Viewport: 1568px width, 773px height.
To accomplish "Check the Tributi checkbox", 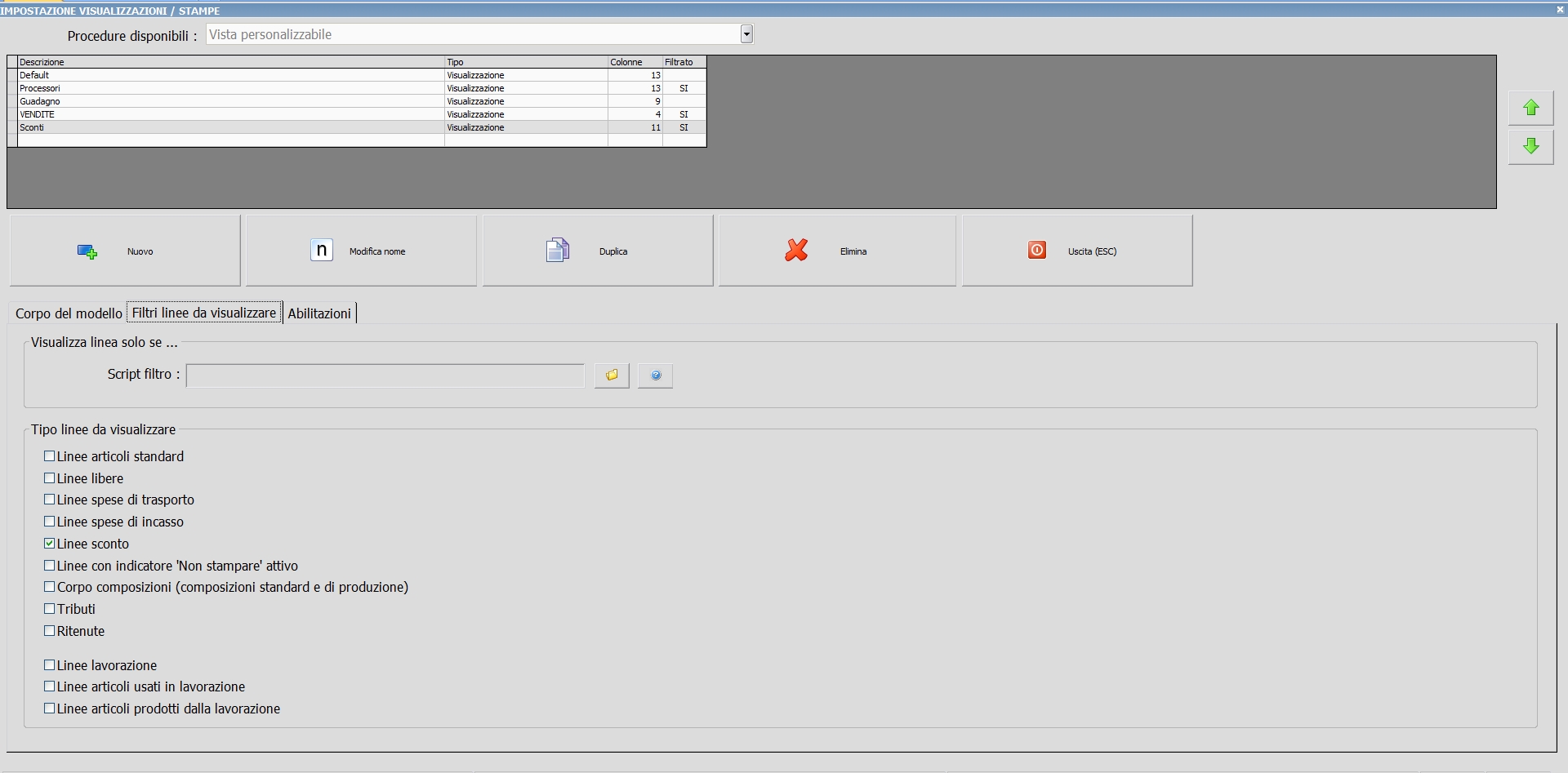I will click(x=50, y=609).
